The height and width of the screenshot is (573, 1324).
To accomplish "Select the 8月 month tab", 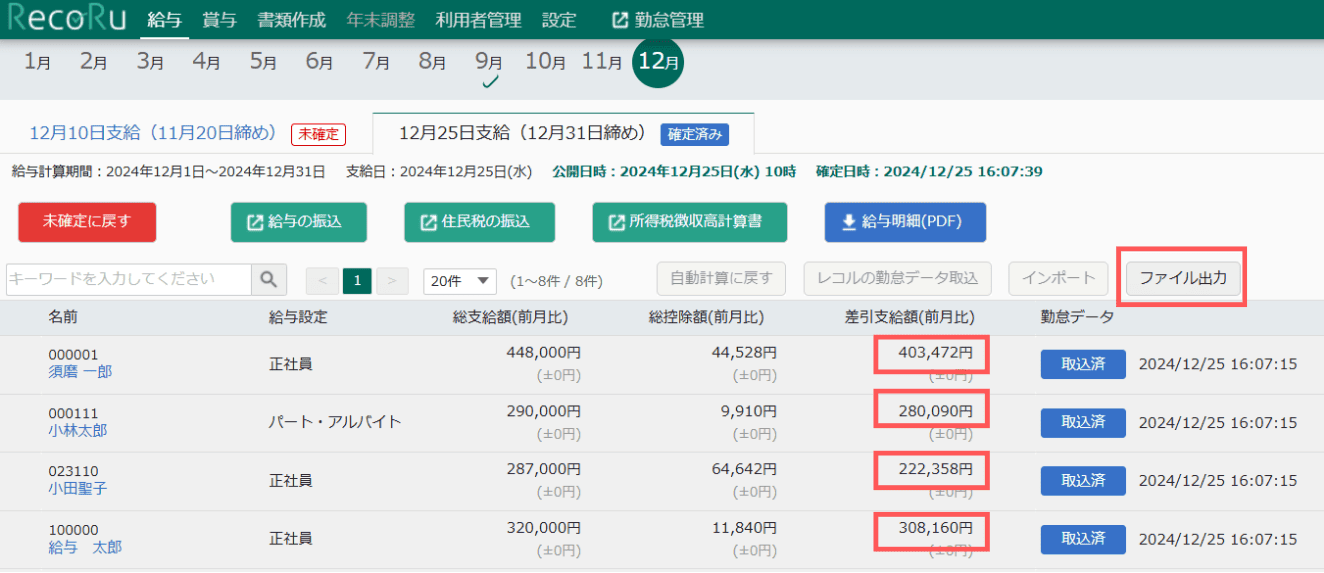I will tap(432, 61).
